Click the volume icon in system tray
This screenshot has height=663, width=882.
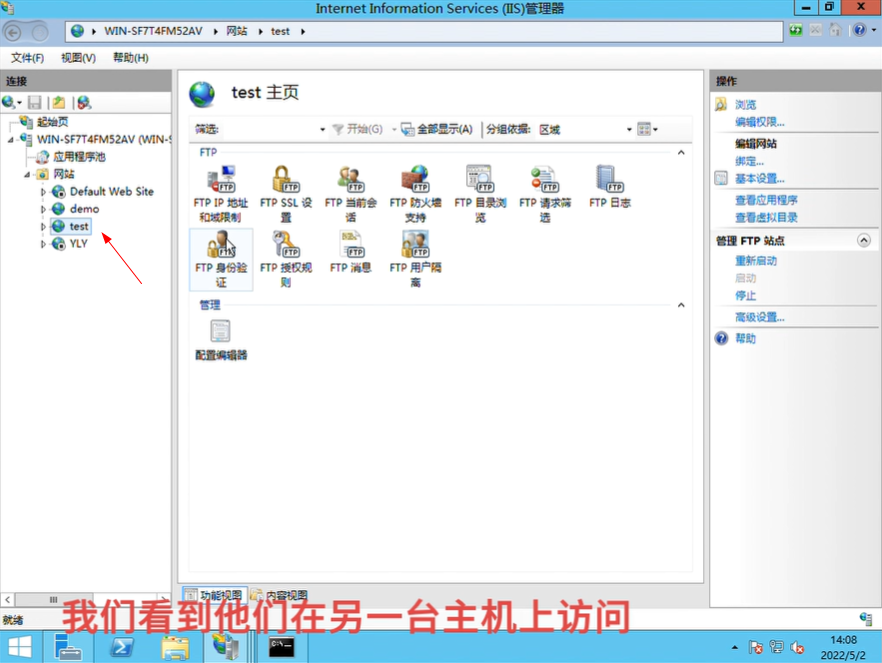[x=797, y=648]
